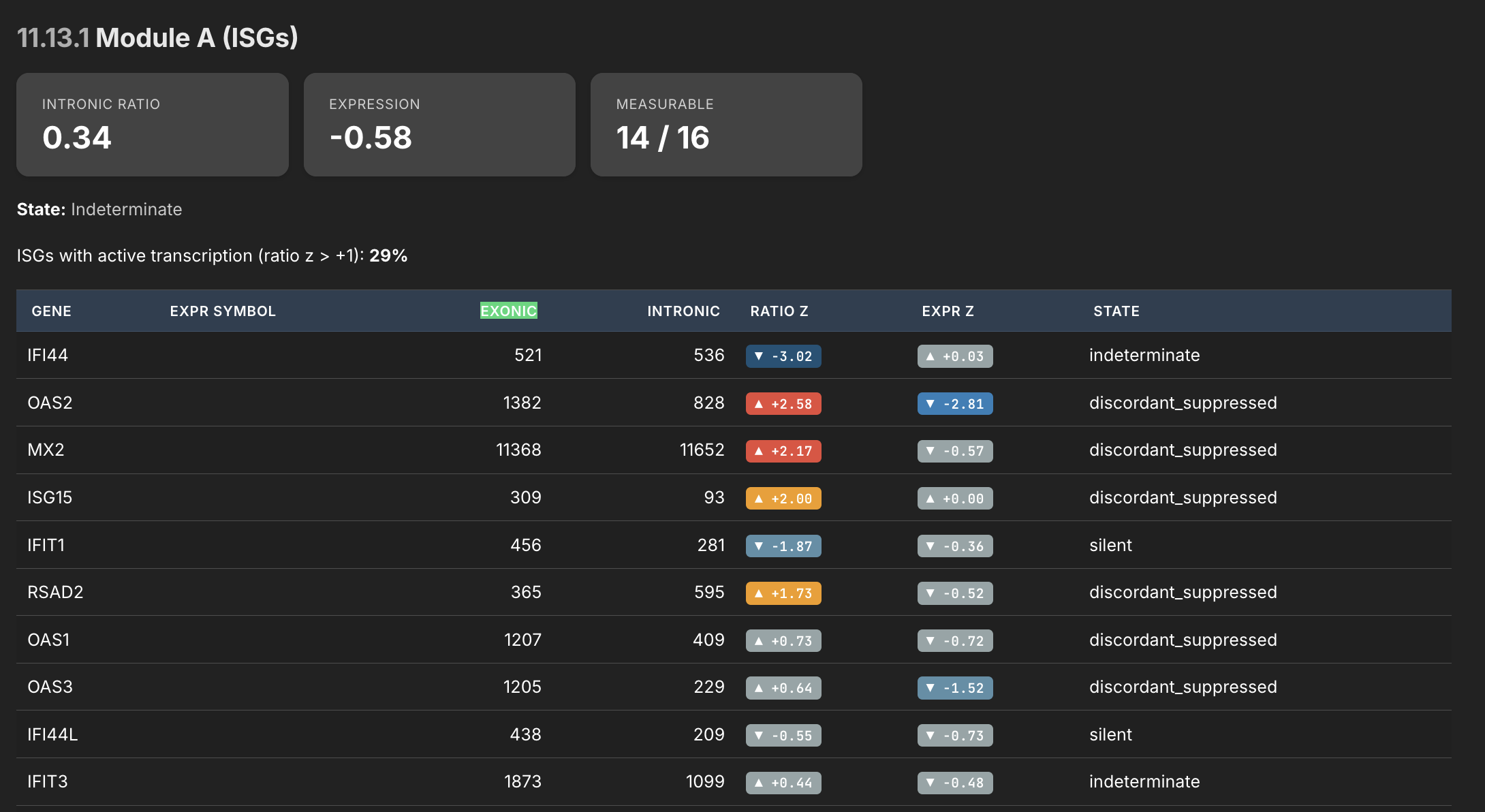Click the orange +1.73 badge for RSAD2
1485x812 pixels.
tap(783, 593)
